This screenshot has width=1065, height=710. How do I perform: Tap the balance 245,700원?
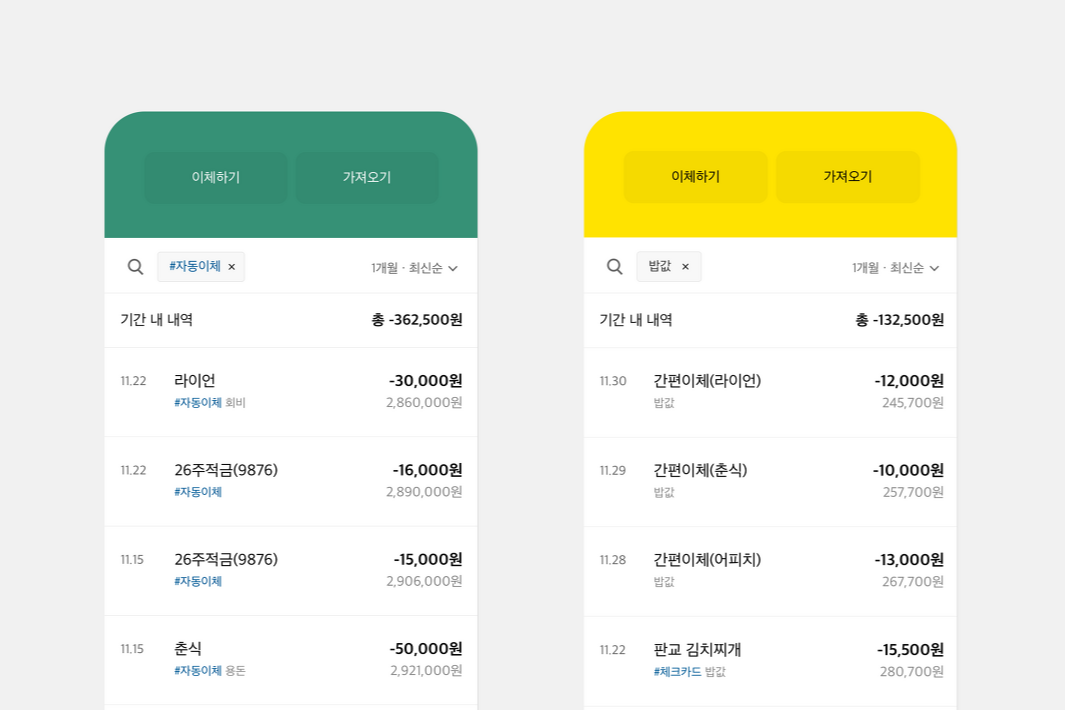(x=913, y=403)
